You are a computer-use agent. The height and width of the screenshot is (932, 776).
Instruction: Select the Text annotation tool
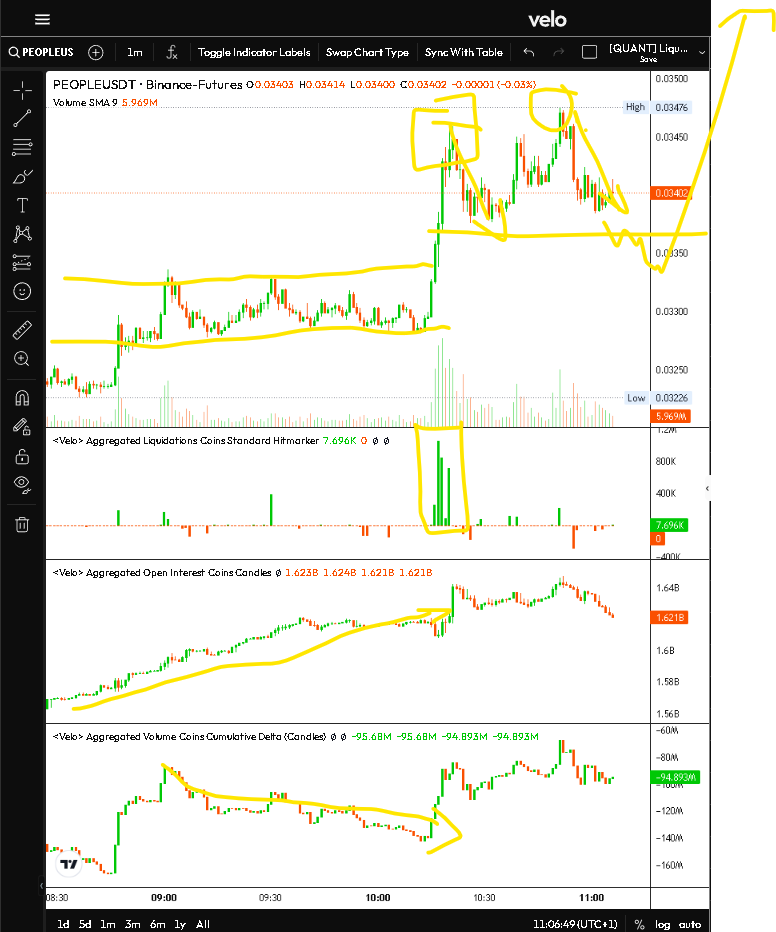click(x=23, y=206)
